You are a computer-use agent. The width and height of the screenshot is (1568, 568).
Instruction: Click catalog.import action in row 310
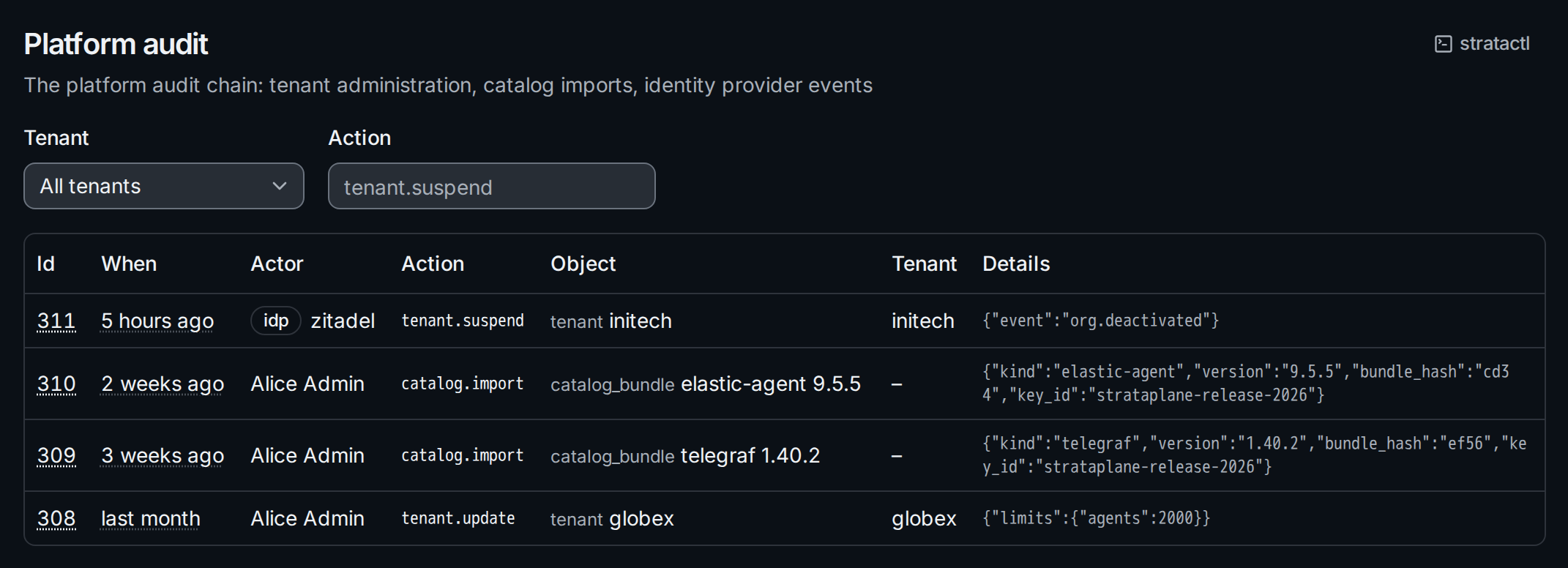pos(463,384)
